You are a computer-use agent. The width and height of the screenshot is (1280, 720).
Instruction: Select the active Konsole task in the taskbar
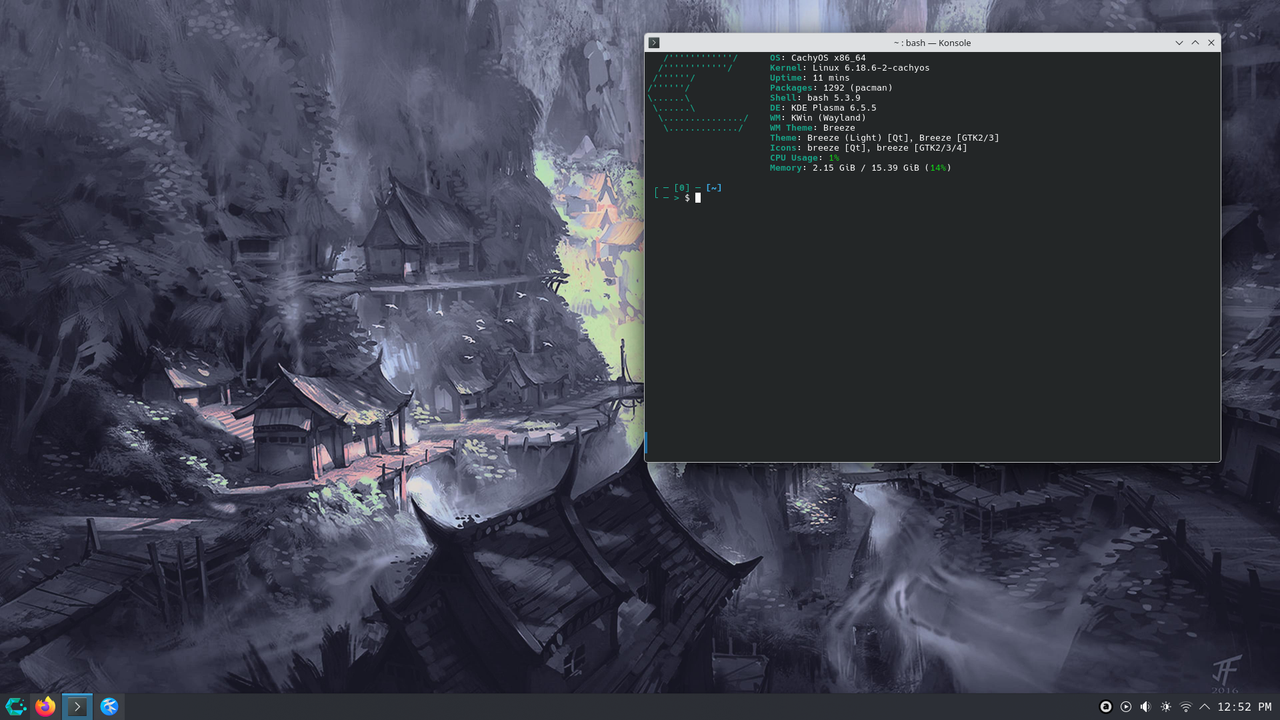point(77,707)
